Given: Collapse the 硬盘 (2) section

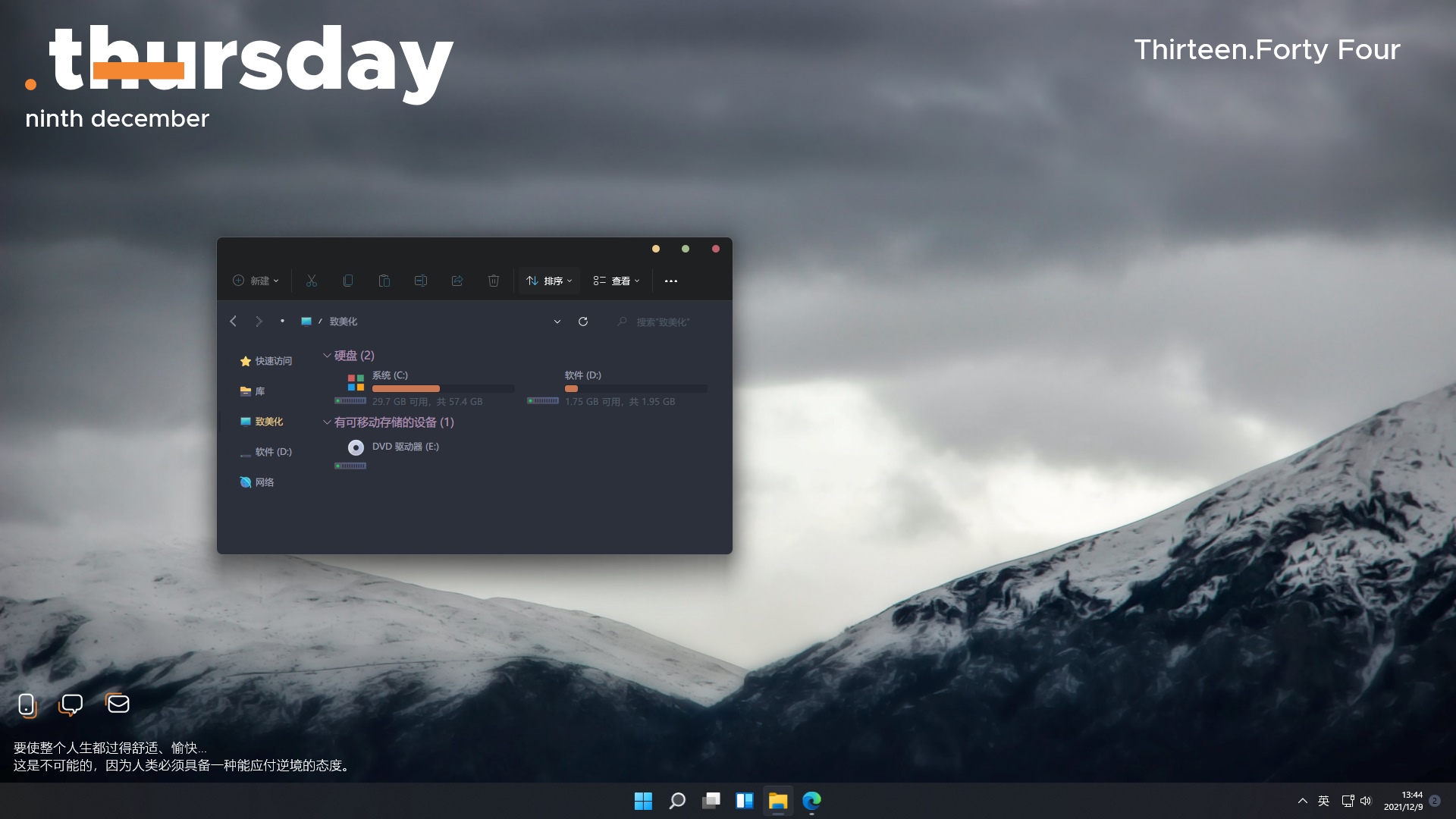Looking at the screenshot, I should (x=327, y=355).
